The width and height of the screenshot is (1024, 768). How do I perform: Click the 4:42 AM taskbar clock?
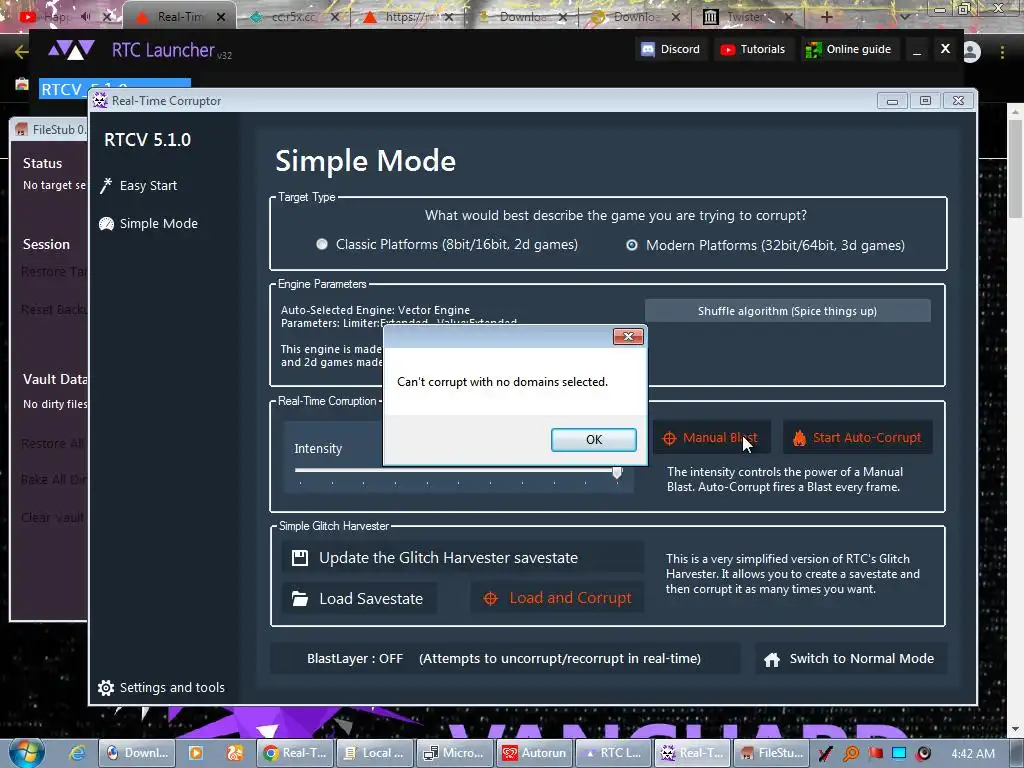pyautogui.click(x=973, y=754)
